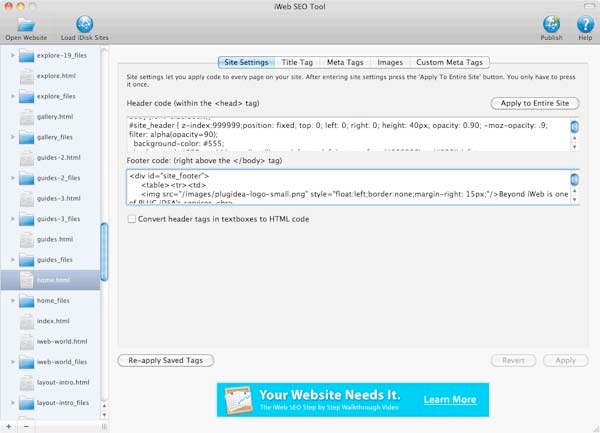
Task: Open the Custom Meta Tags tab
Action: [x=450, y=62]
